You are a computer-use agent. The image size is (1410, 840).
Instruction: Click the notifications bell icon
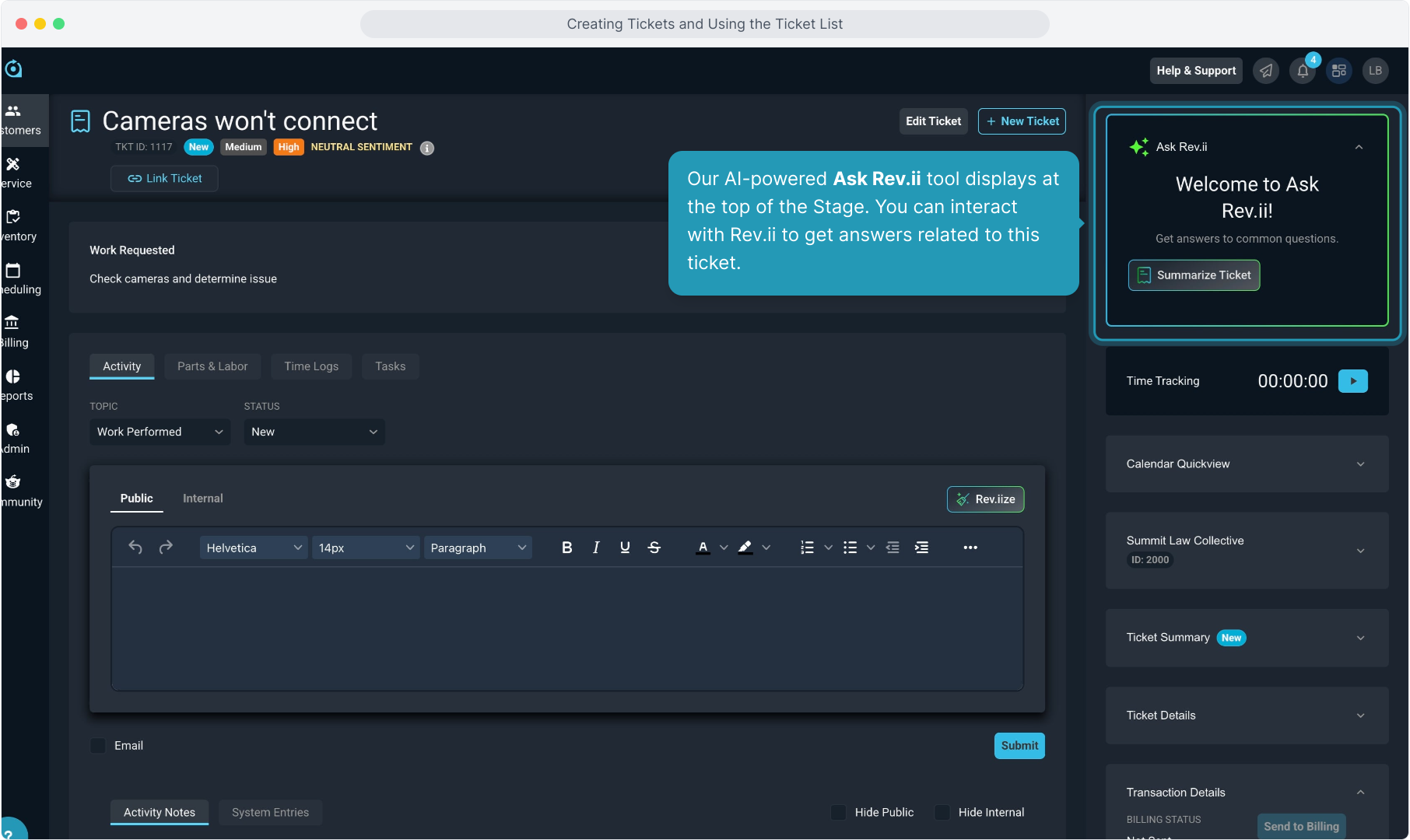tap(1303, 71)
